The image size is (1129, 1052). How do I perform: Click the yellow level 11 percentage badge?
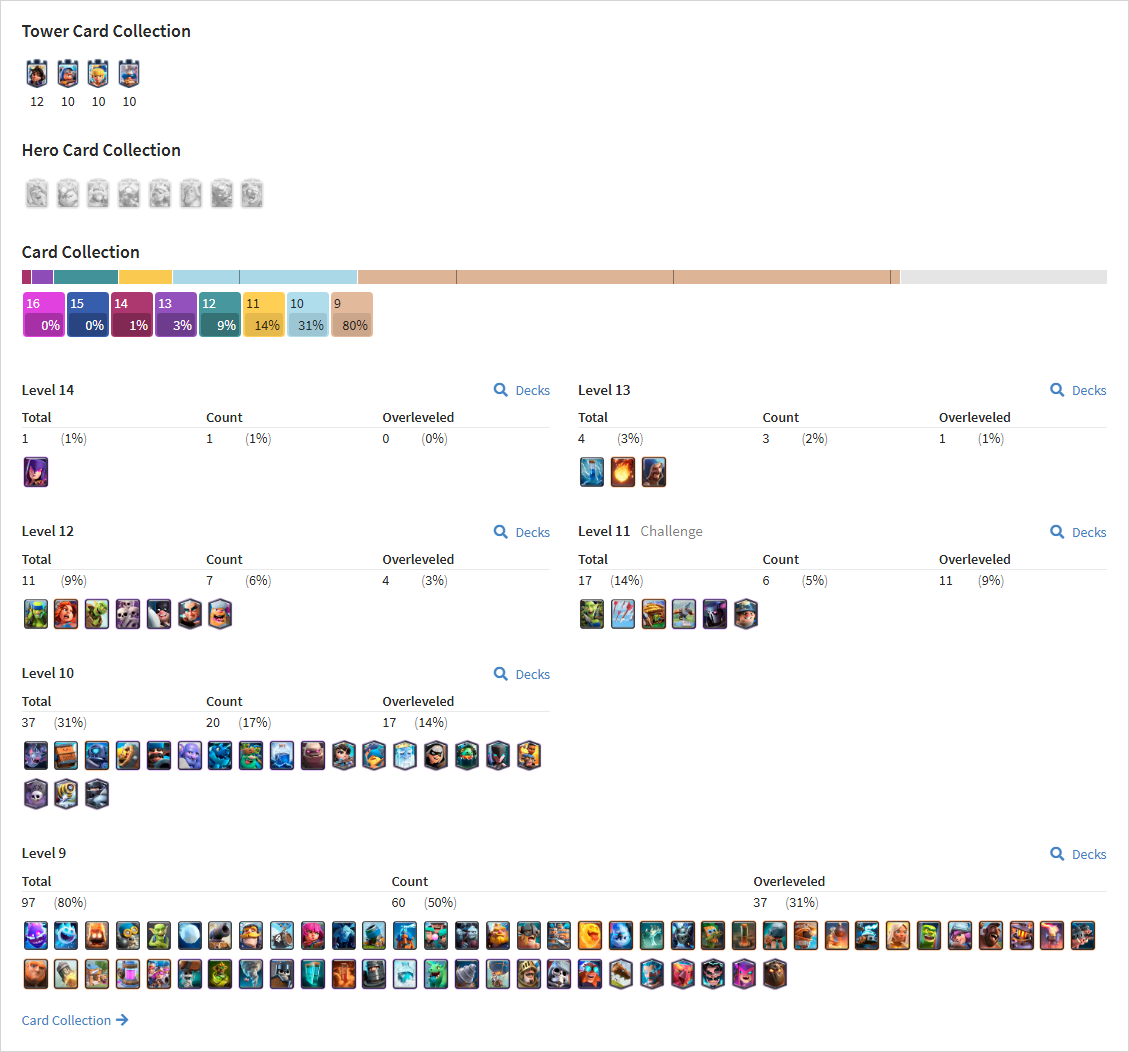coord(264,315)
